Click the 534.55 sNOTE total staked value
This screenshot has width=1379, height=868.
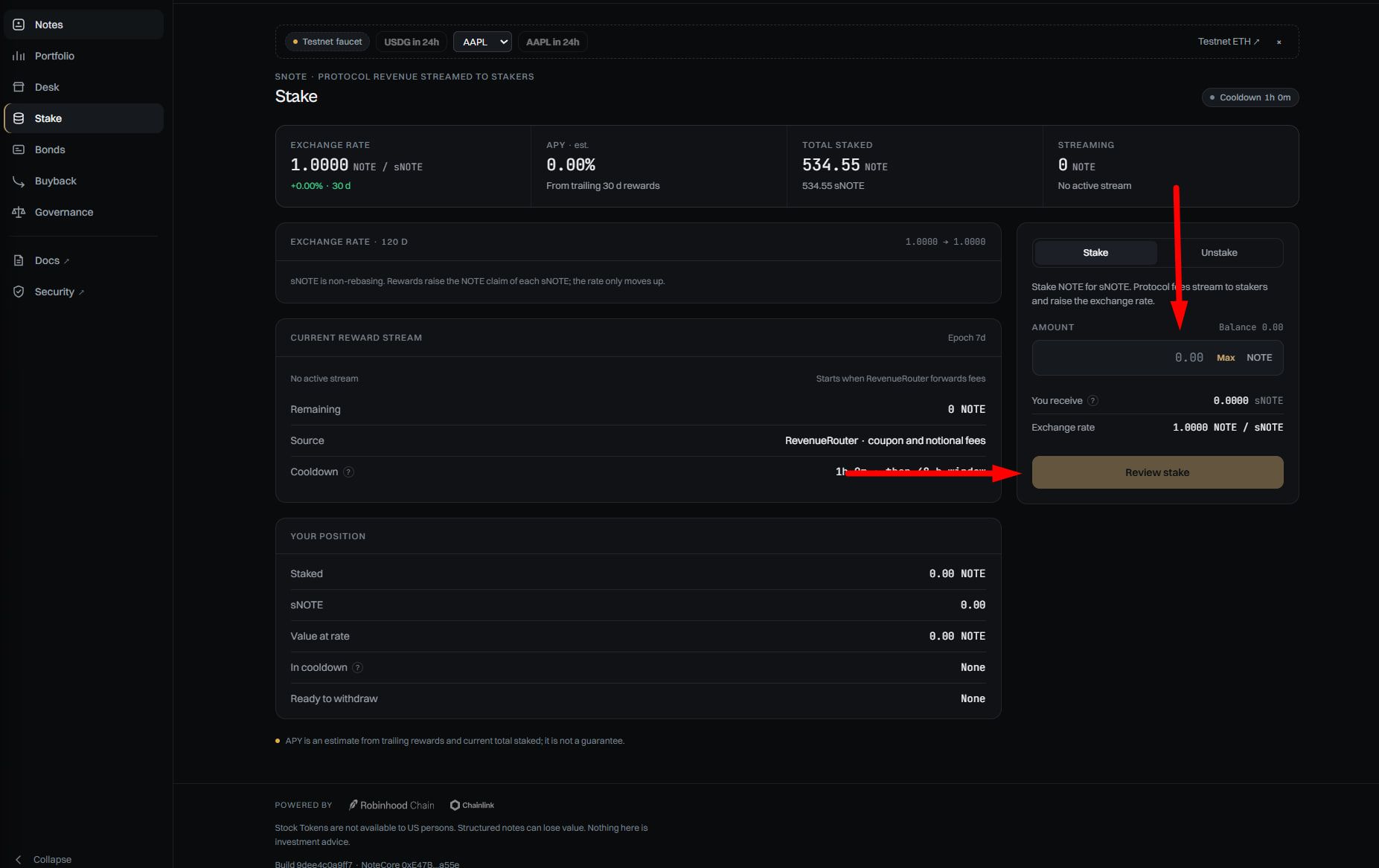tap(833, 186)
